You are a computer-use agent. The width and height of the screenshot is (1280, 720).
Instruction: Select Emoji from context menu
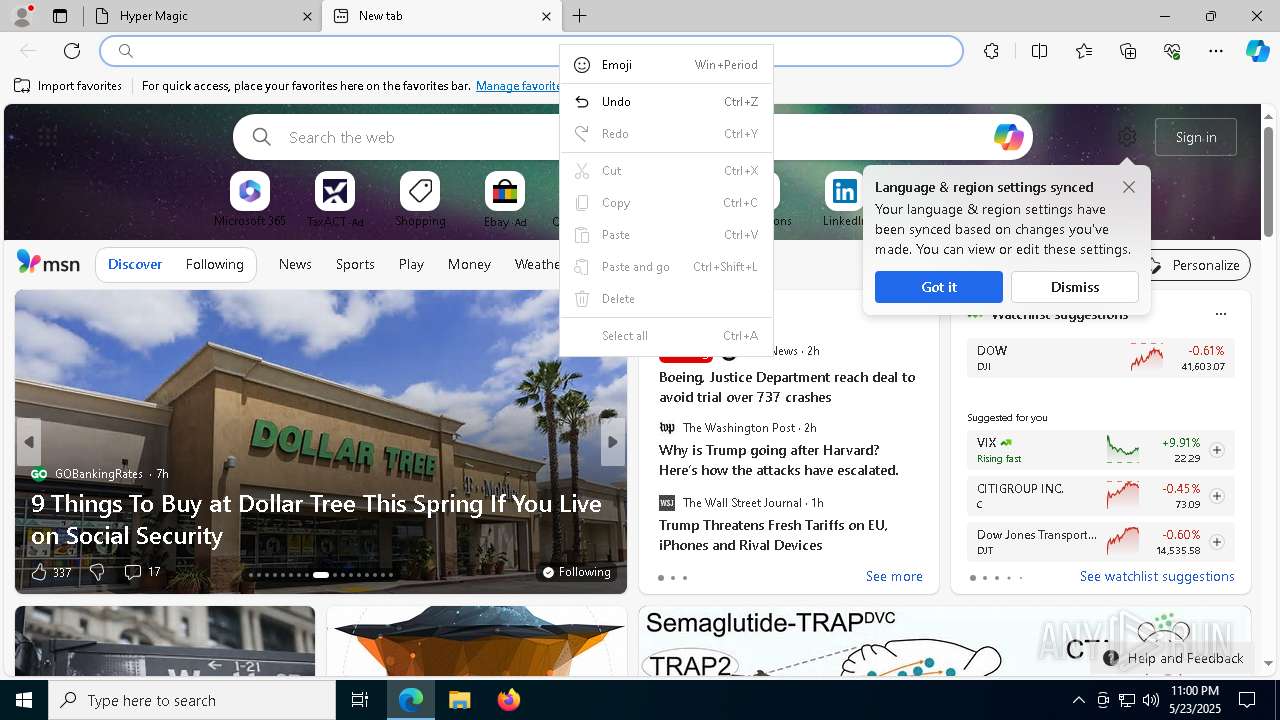coord(666,65)
